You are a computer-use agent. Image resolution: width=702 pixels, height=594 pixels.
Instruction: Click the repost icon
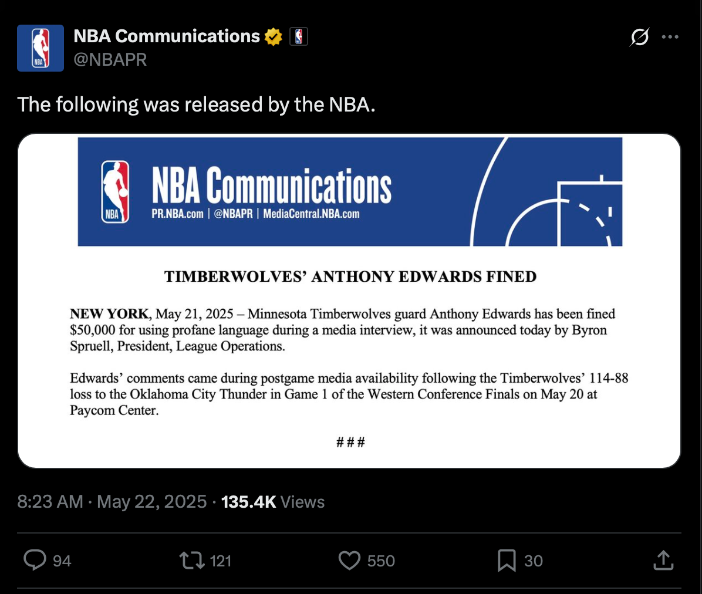coord(188,561)
